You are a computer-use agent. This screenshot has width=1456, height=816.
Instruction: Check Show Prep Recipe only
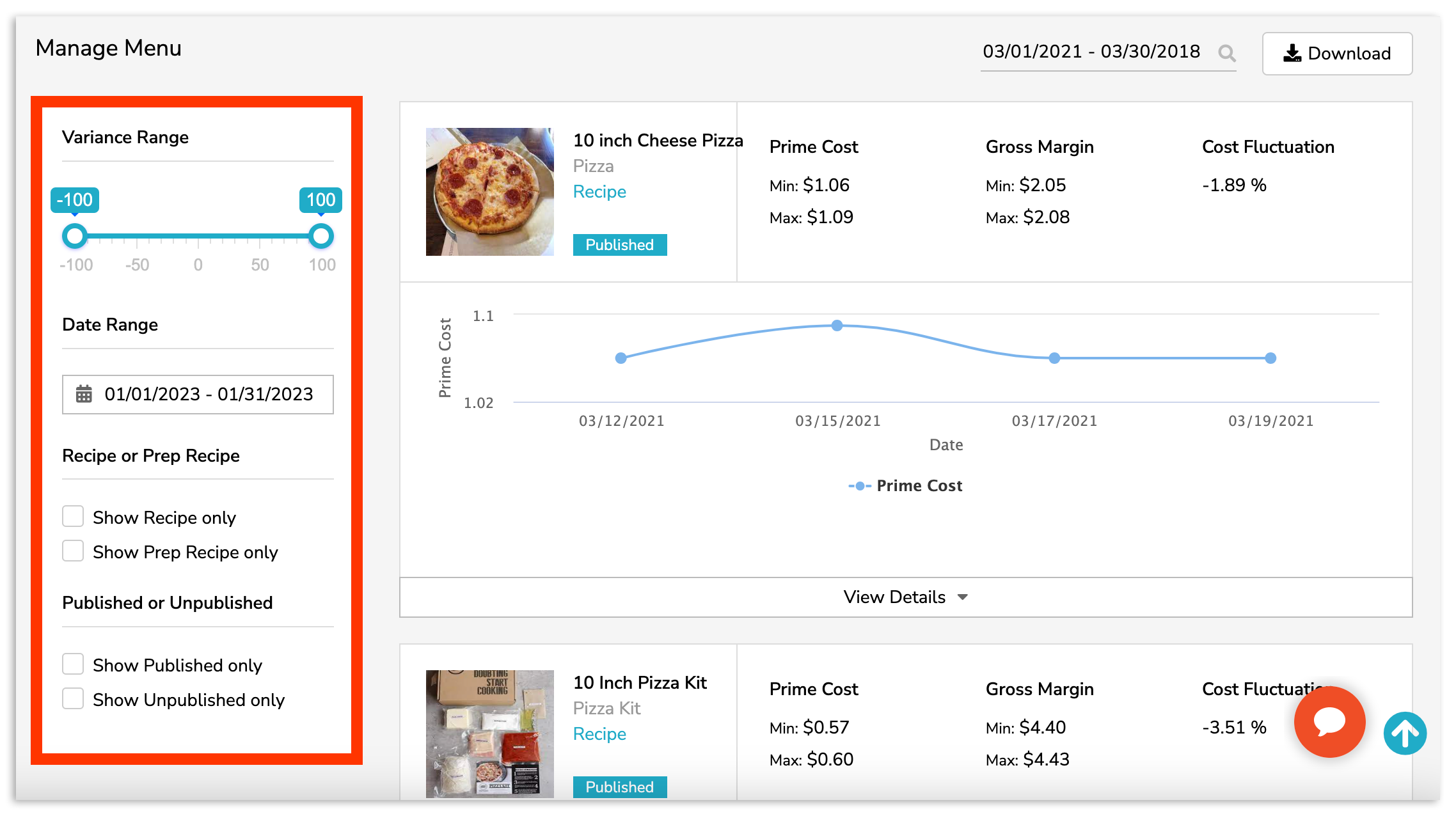(73, 550)
